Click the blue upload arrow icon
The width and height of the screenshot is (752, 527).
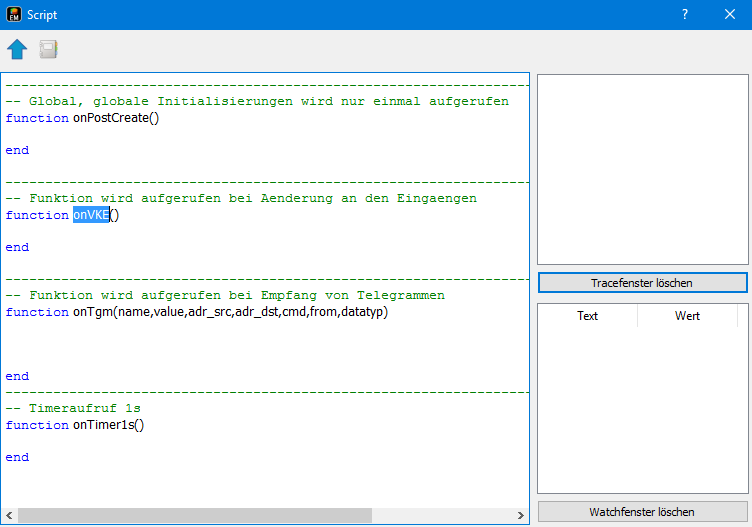click(x=17, y=49)
